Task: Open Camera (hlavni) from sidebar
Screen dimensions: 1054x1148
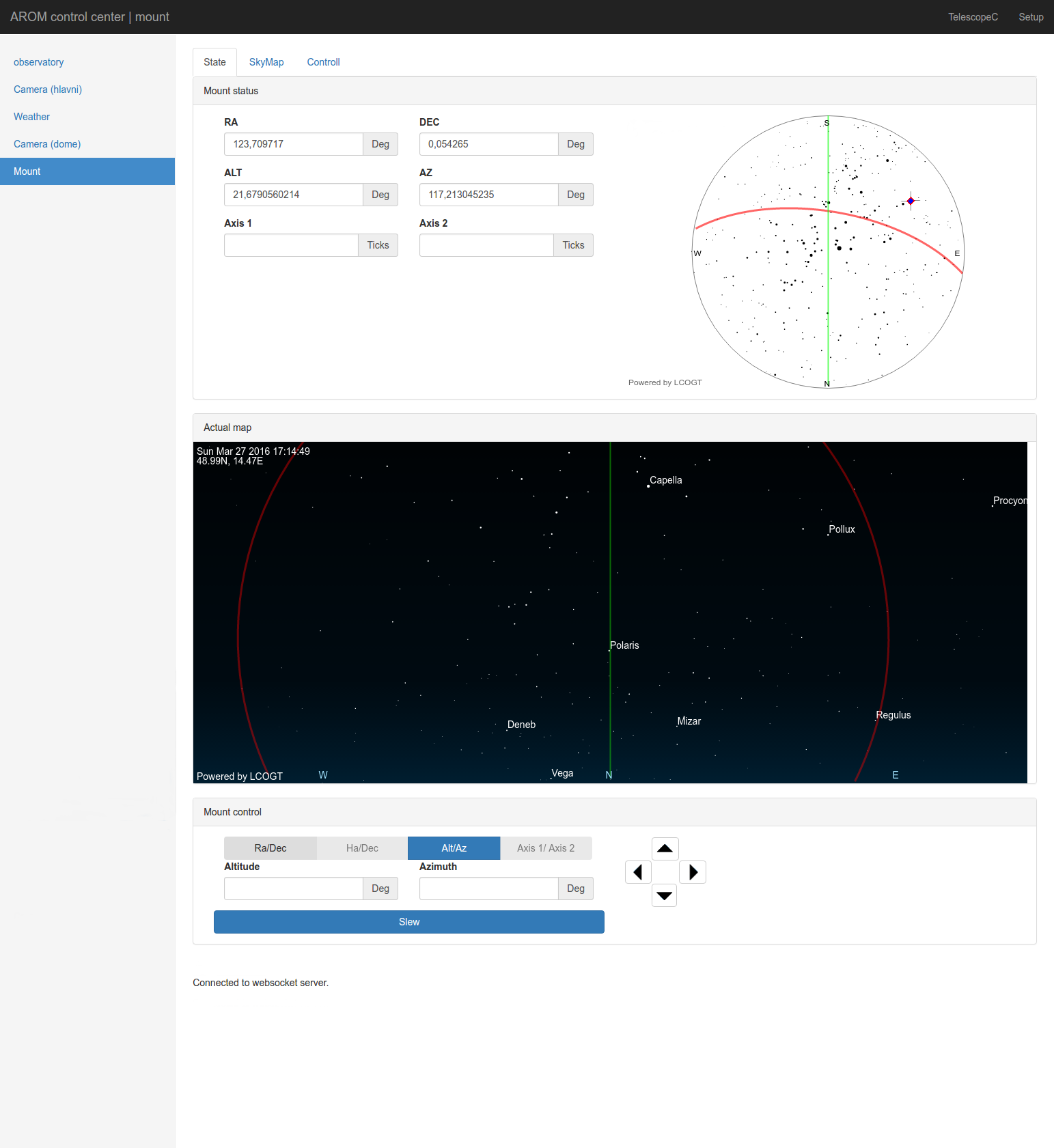Action: (48, 89)
